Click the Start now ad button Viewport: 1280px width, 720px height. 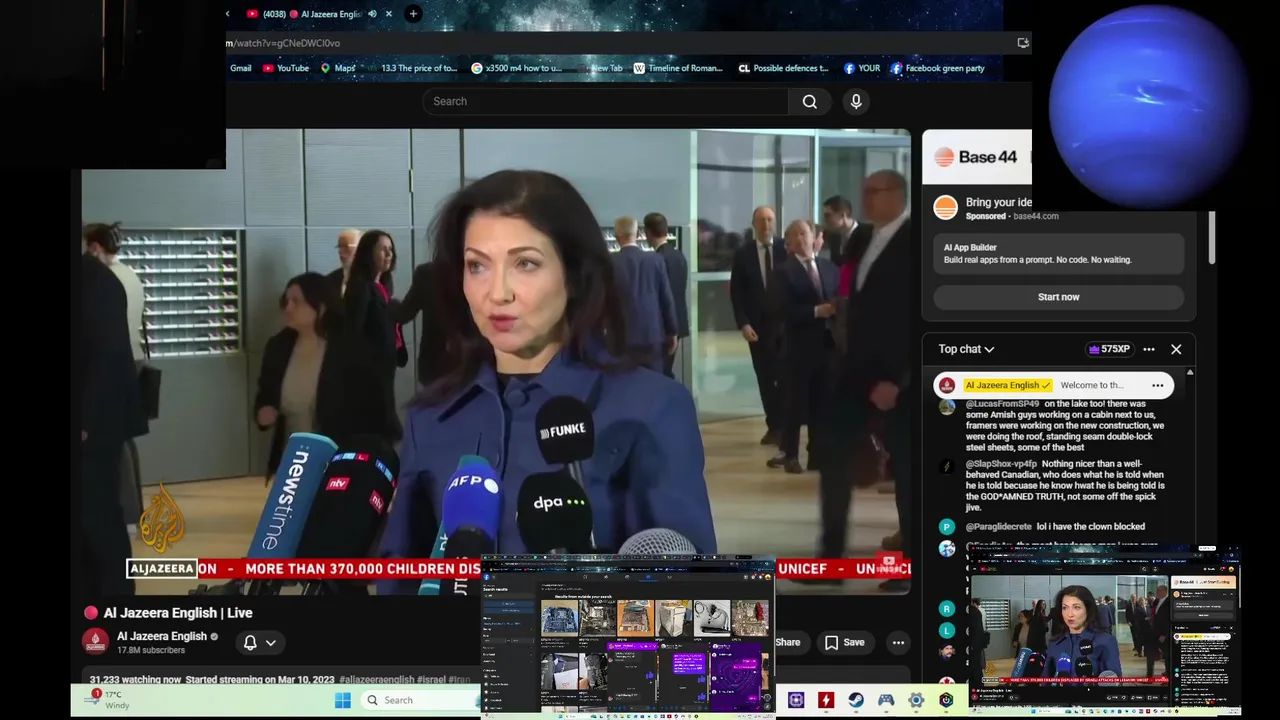1058,297
